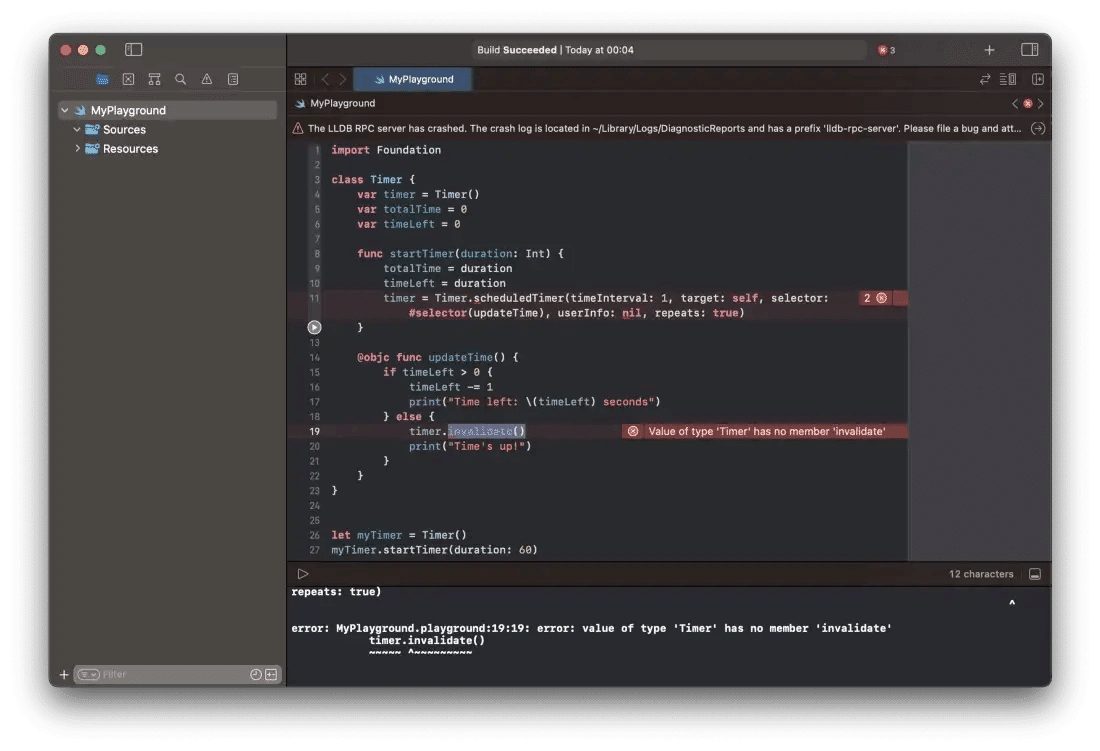Click 'import Foundation' on line 1
The image size is (1100, 751).
[386, 150]
